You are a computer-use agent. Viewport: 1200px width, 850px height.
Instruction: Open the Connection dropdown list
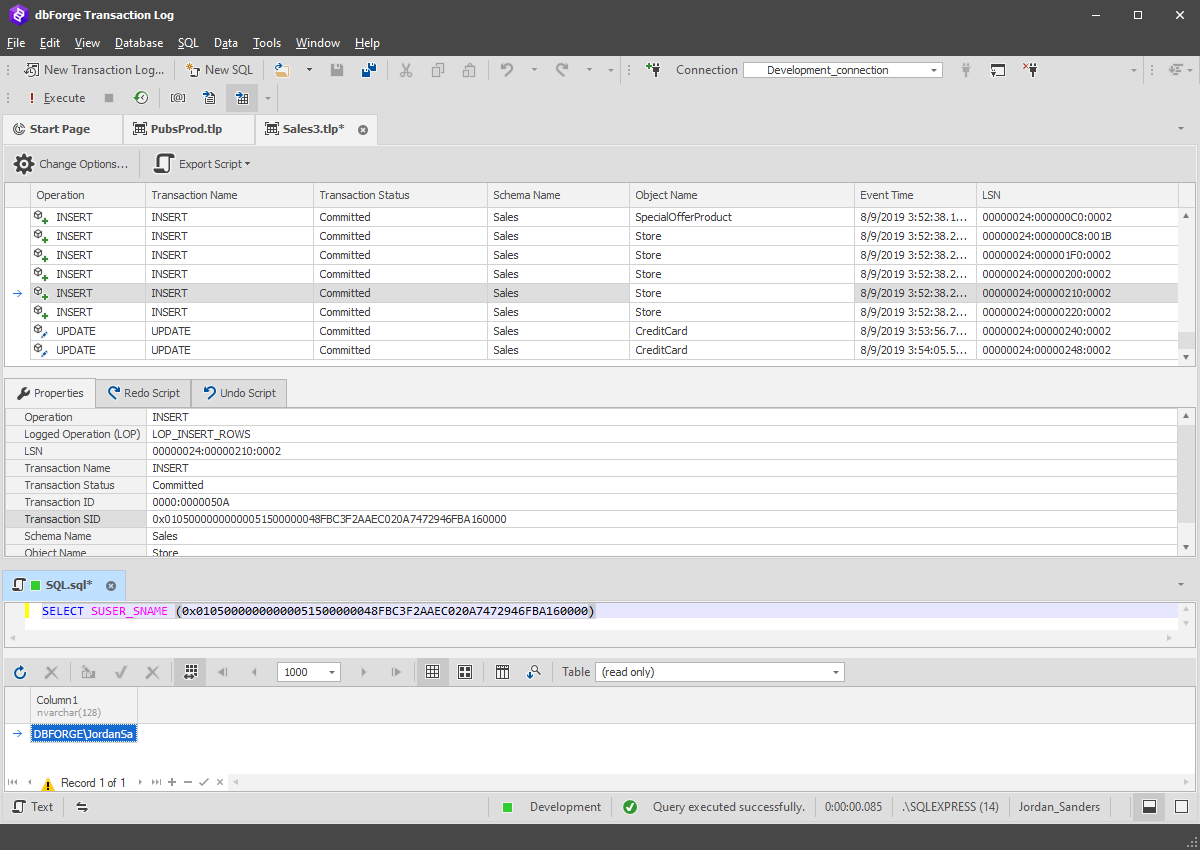pos(935,70)
